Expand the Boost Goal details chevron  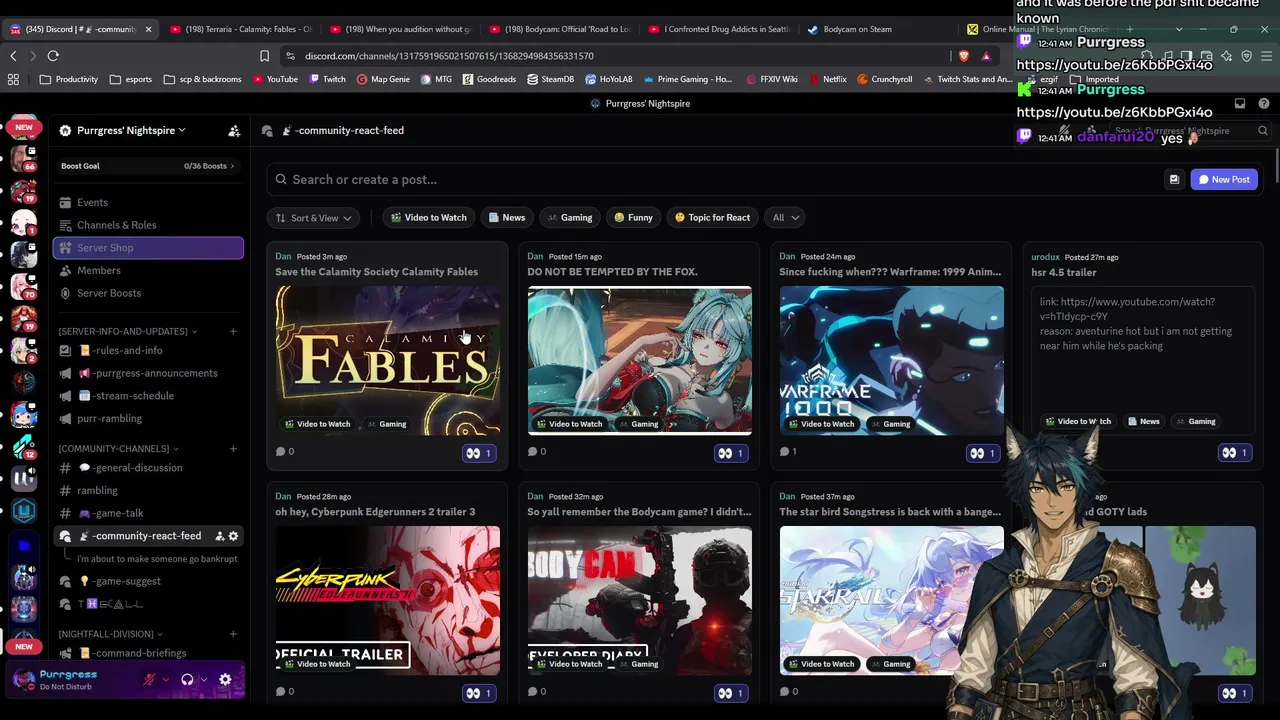(x=232, y=166)
